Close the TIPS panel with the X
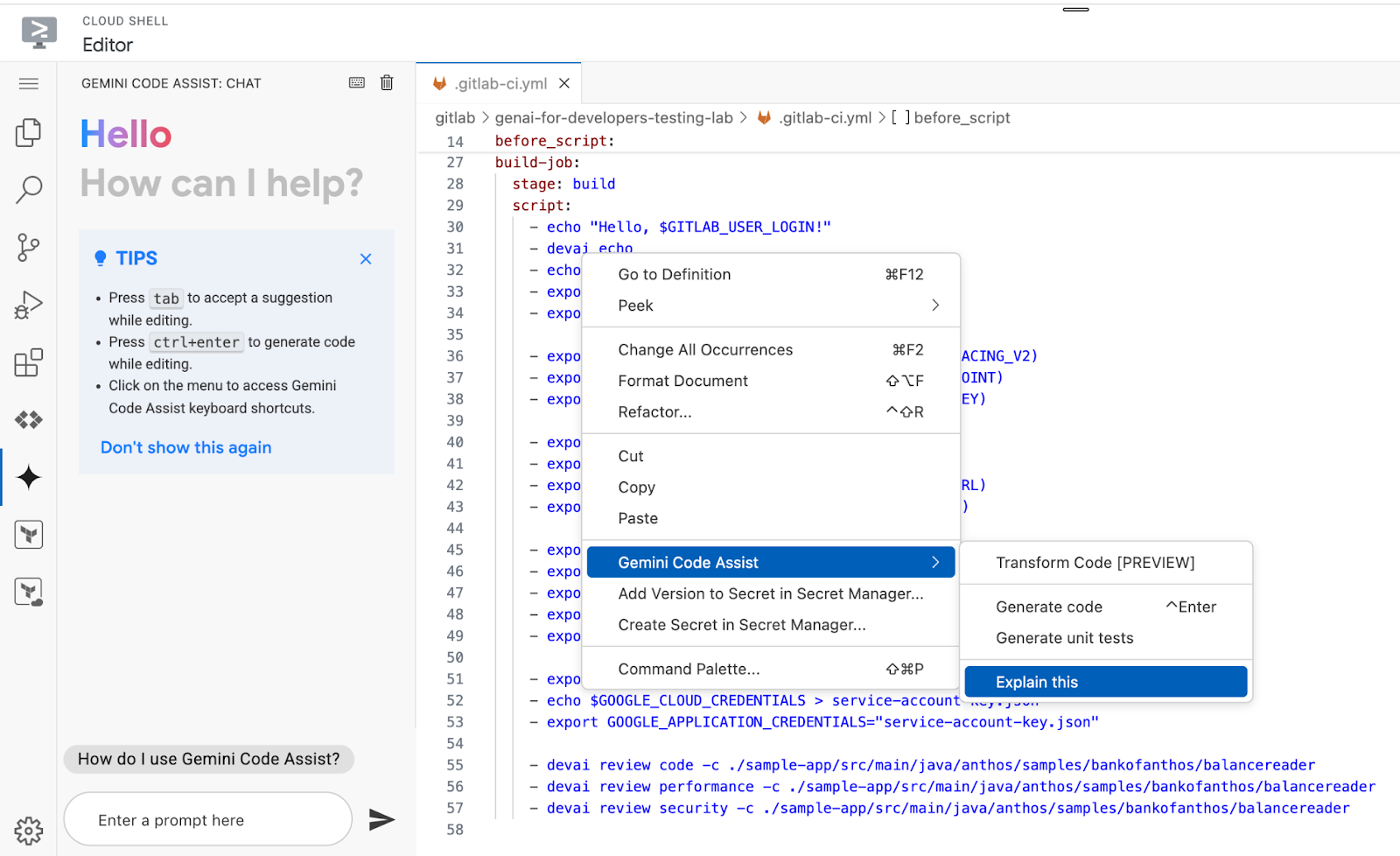 [x=366, y=259]
